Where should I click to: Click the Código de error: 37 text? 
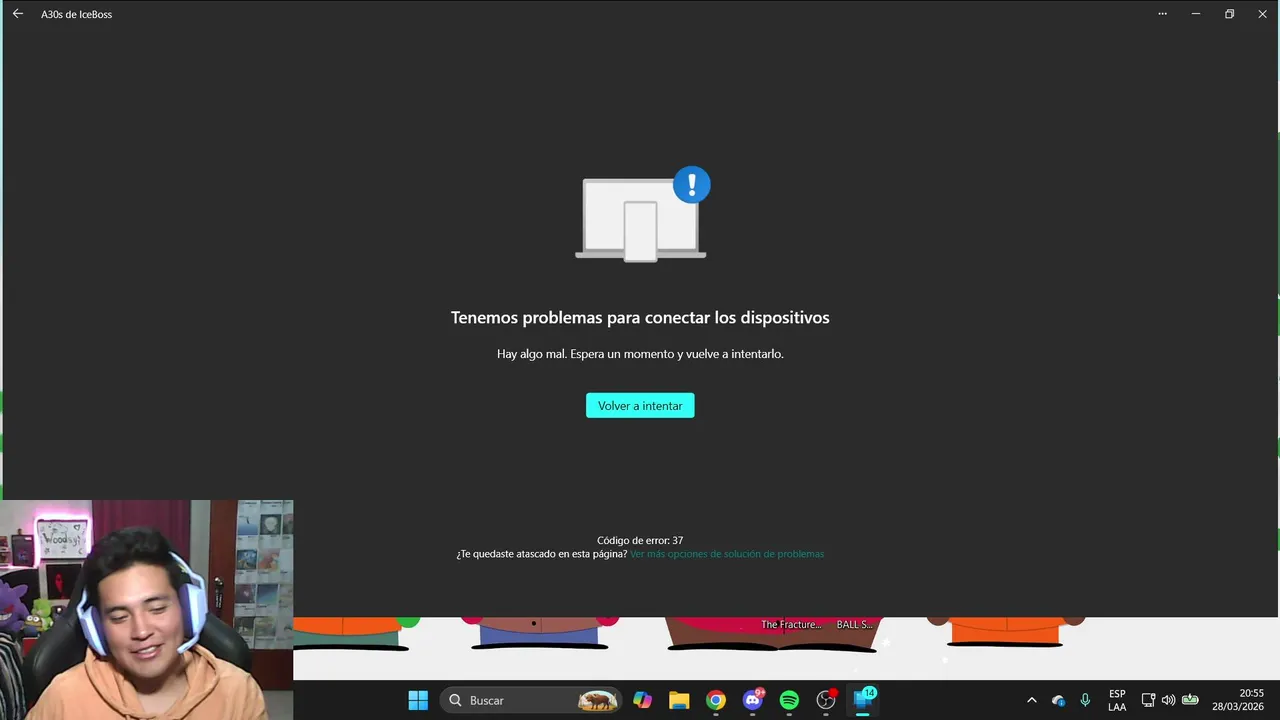tap(640, 540)
